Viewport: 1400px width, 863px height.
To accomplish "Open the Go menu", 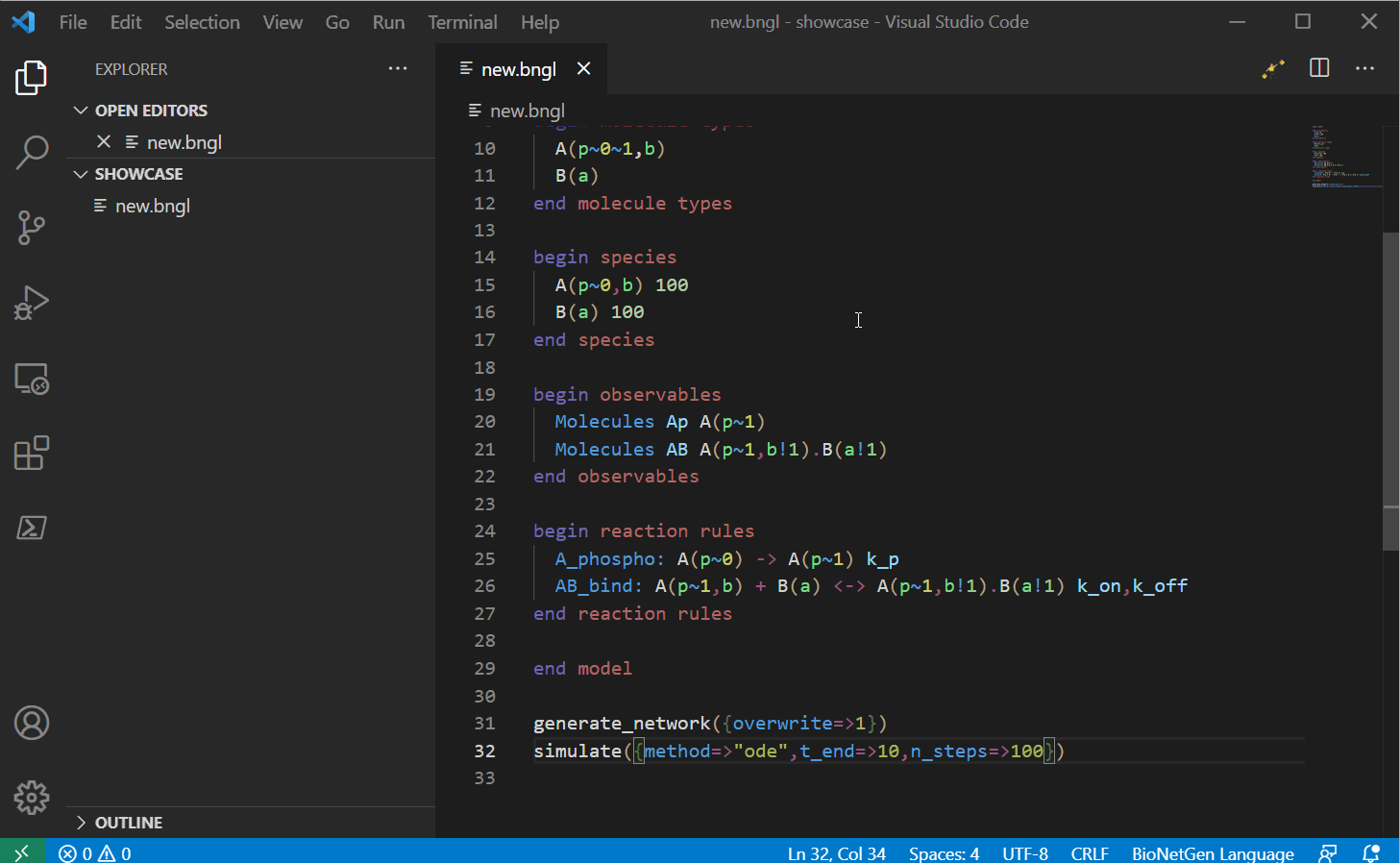I will coord(337,22).
